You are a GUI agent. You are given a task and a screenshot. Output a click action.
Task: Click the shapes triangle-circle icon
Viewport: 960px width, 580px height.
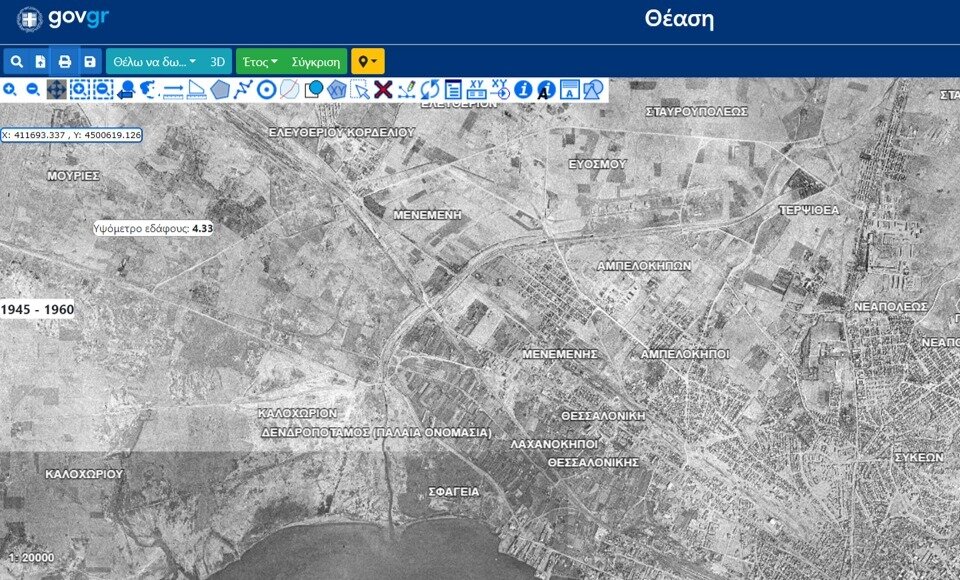[593, 89]
